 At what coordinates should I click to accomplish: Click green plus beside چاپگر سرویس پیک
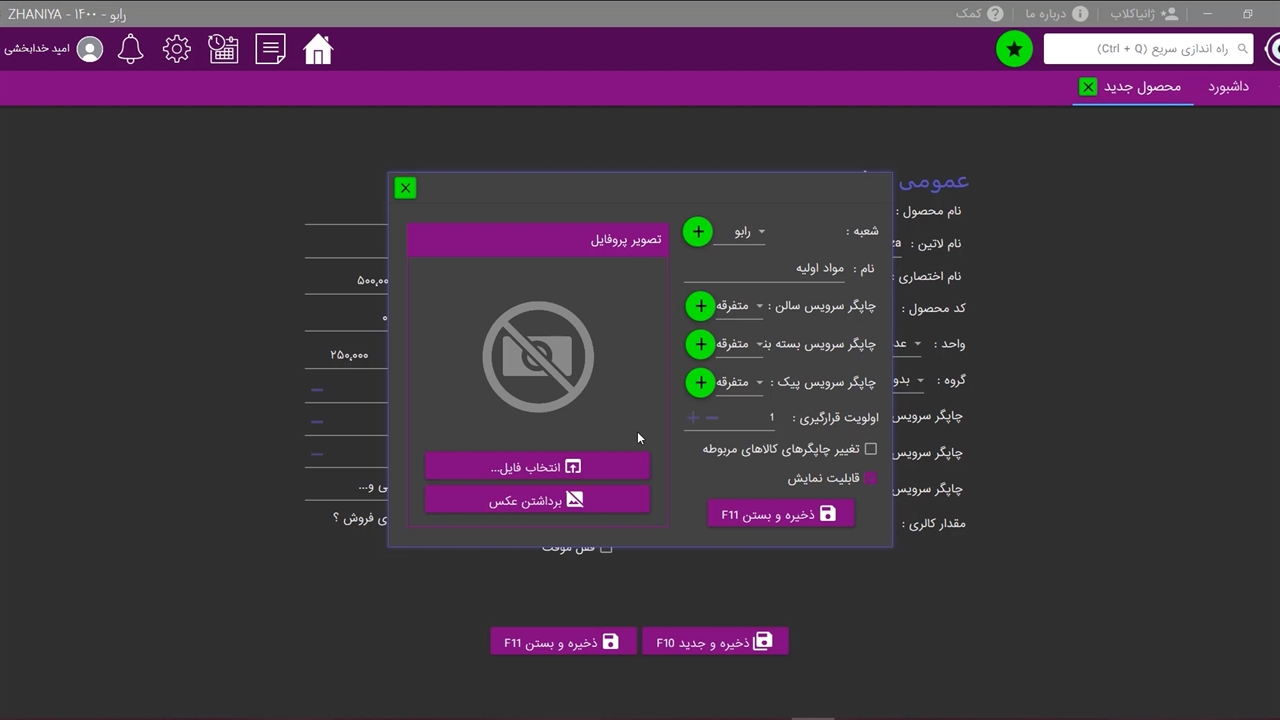700,382
